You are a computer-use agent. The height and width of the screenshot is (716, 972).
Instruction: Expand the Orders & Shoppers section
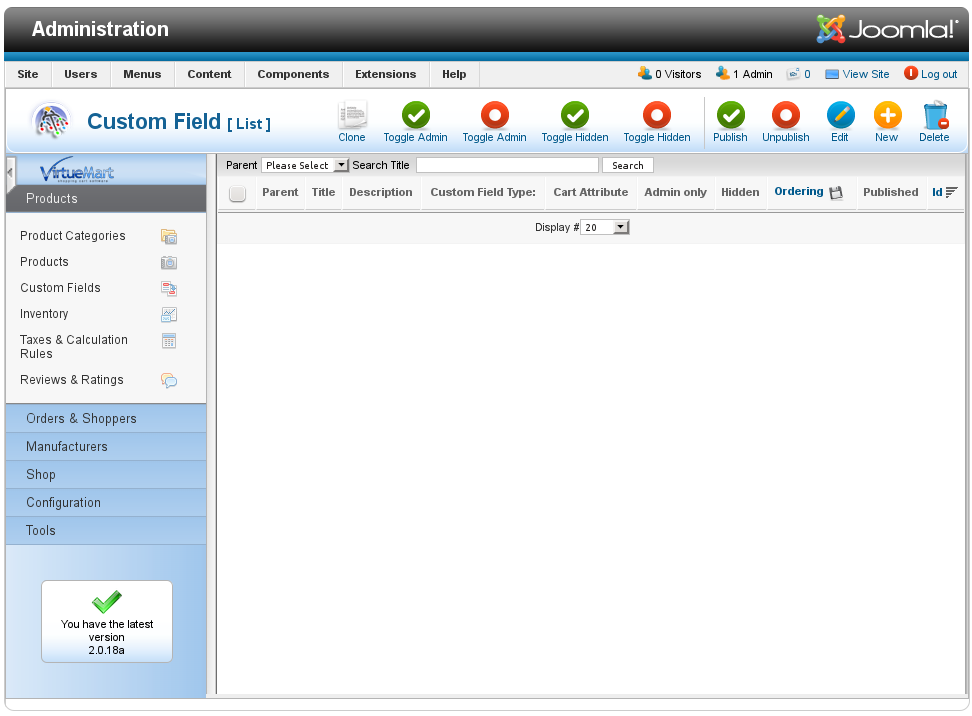(81, 419)
